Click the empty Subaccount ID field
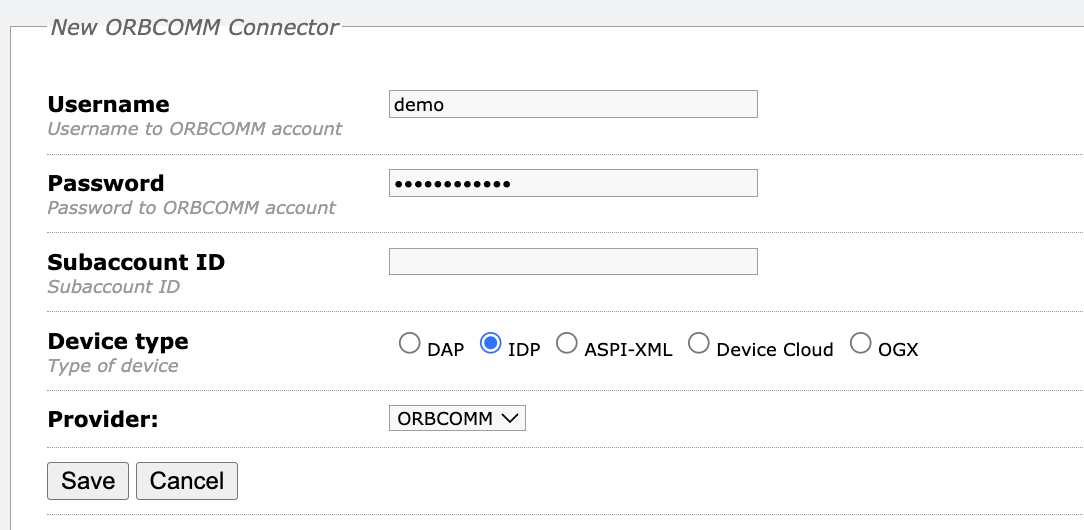Viewport: 1084px width, 530px height. click(573, 262)
